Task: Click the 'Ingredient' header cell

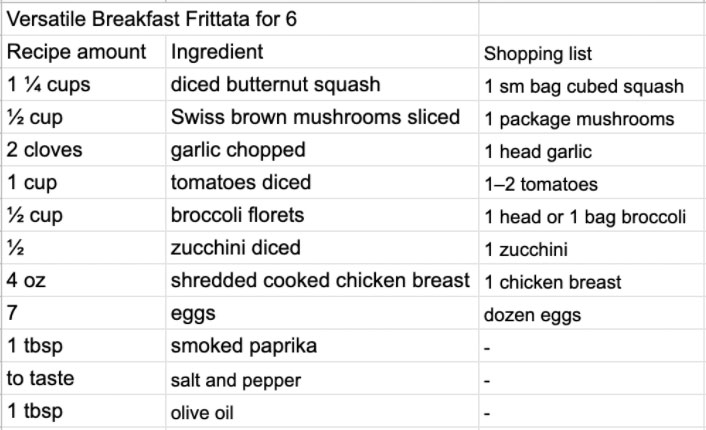Action: coord(322,52)
